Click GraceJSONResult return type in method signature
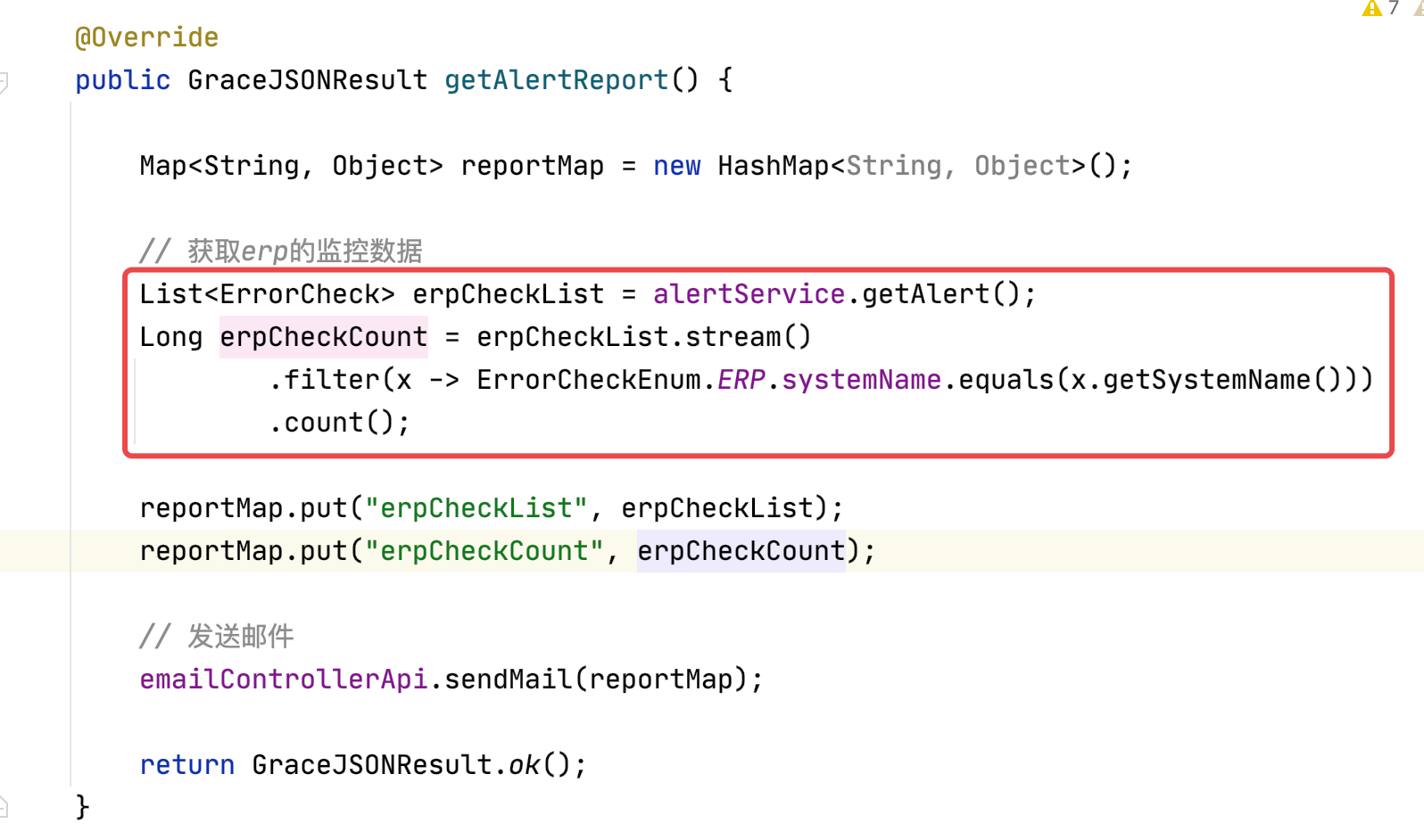This screenshot has width=1424, height=840. tap(307, 80)
